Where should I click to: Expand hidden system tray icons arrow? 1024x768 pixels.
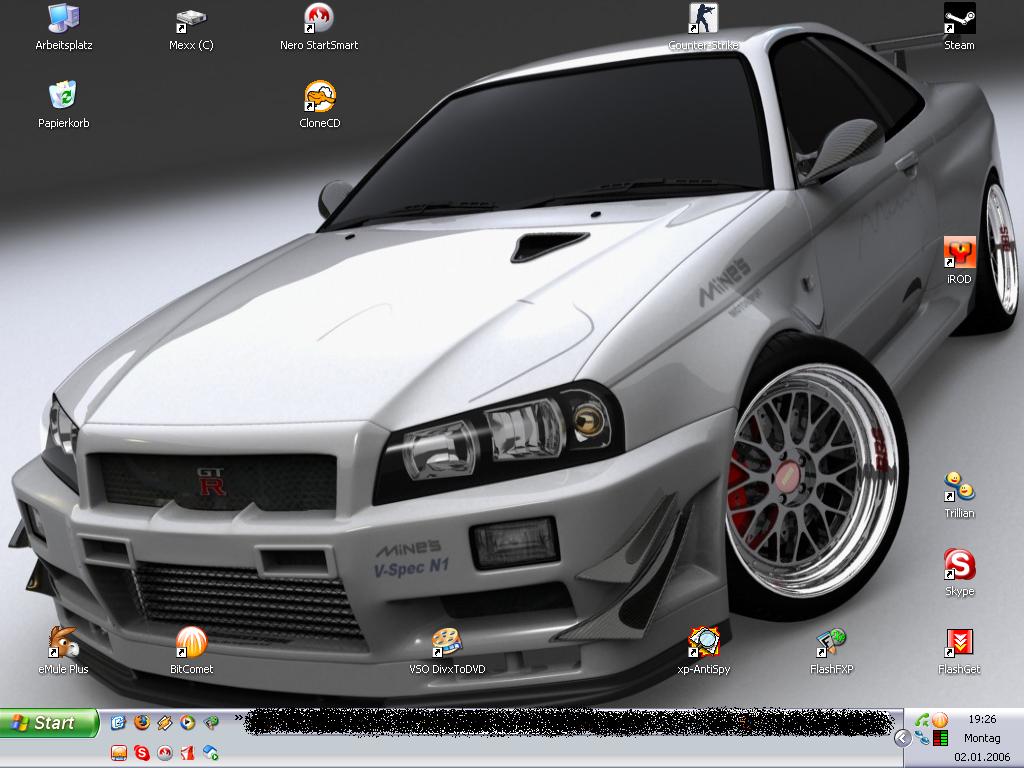click(902, 738)
